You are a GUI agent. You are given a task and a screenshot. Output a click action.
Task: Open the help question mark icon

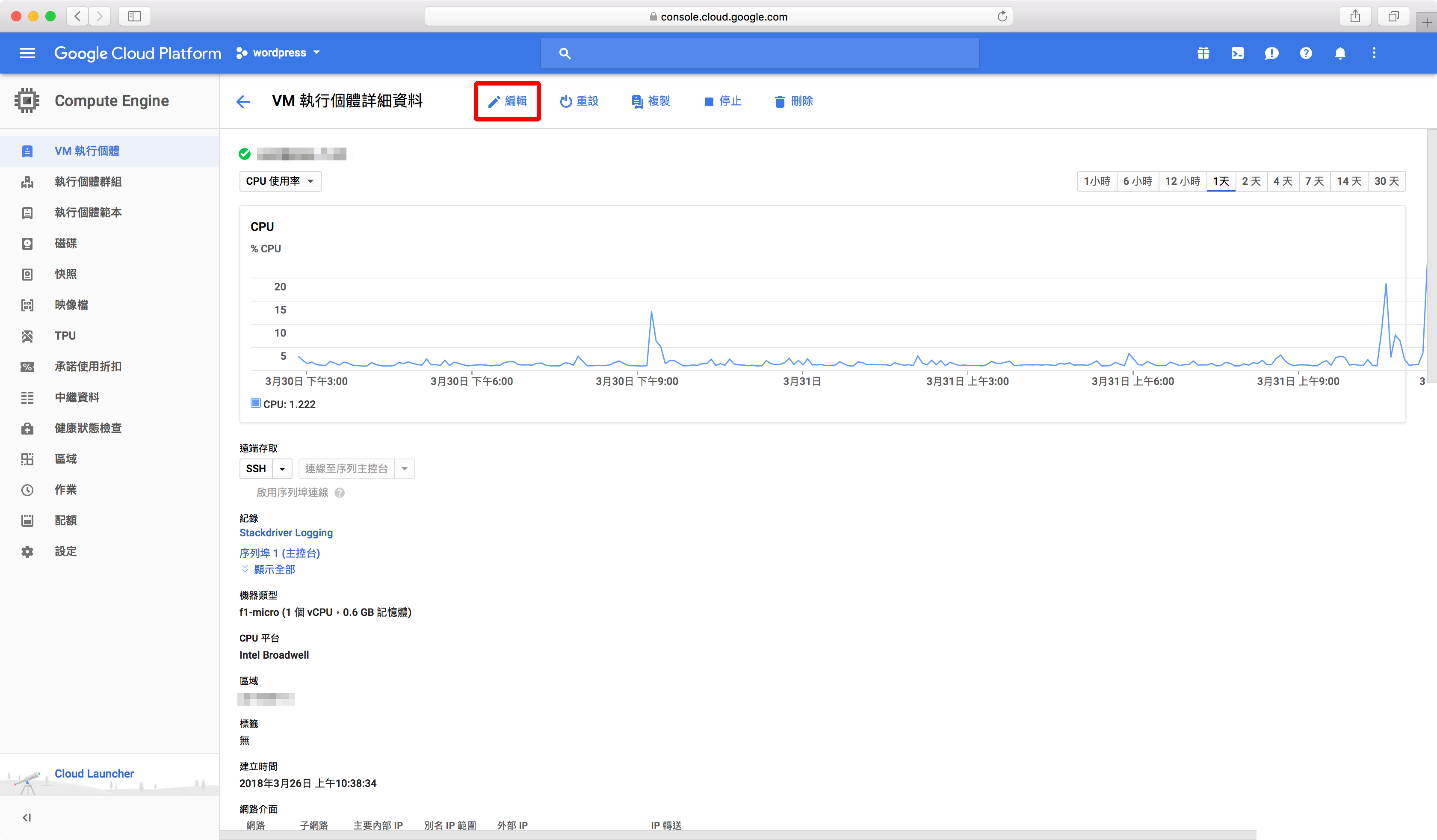coord(1305,53)
